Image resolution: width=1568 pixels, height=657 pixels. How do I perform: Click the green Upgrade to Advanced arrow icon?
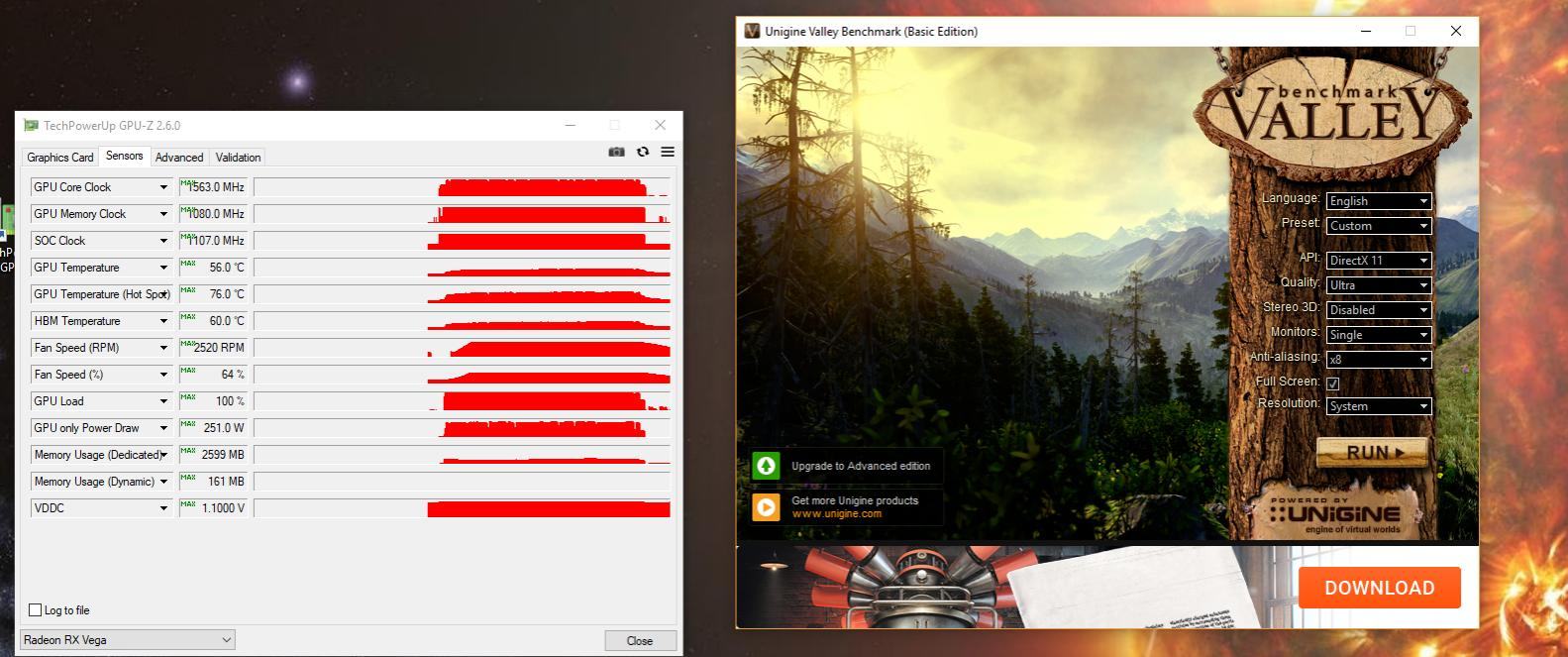point(766,466)
